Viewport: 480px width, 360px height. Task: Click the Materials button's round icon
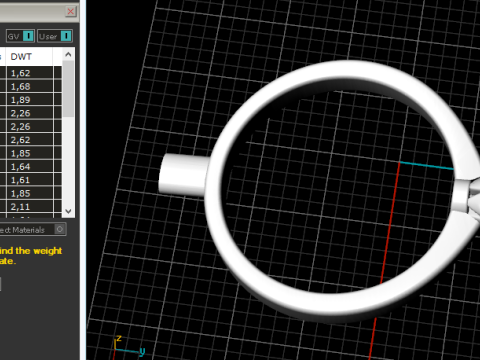[x=60, y=229]
